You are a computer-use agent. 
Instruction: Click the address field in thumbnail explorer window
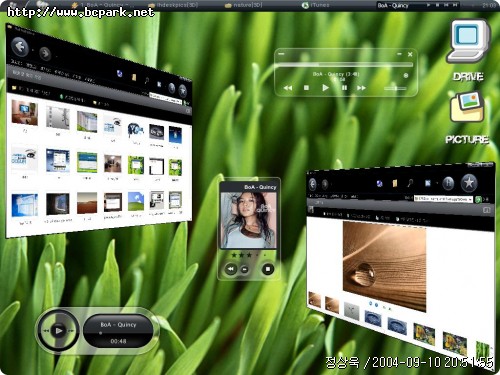click(166, 98)
